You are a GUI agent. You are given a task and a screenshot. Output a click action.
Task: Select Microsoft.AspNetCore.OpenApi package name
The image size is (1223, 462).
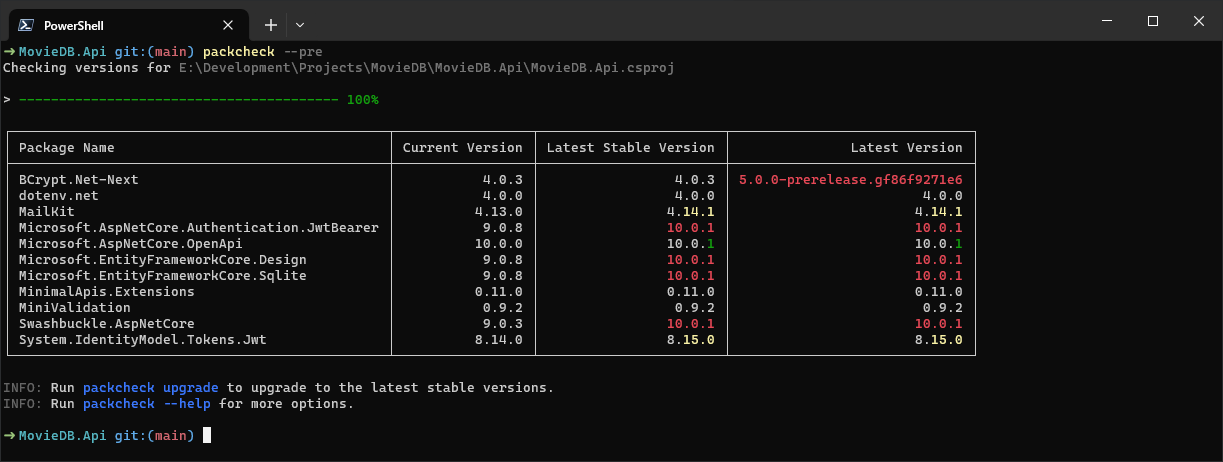[131, 244]
